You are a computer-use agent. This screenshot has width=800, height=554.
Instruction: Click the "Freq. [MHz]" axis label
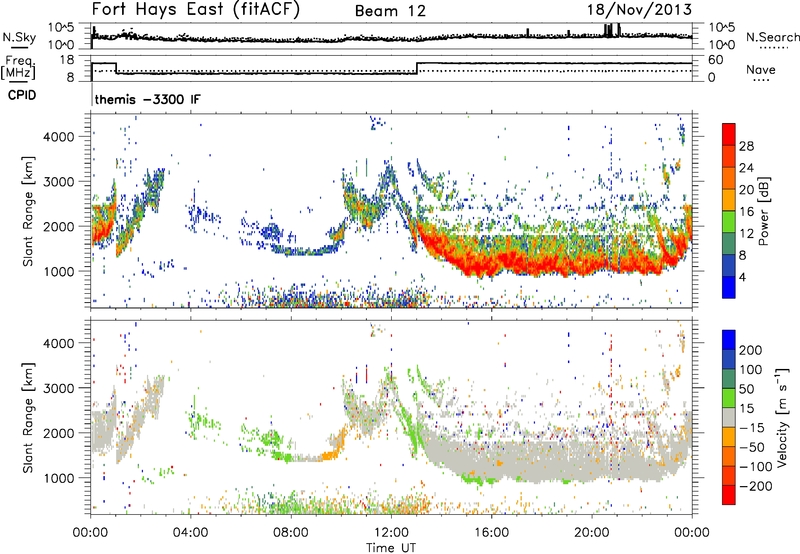tap(18, 68)
